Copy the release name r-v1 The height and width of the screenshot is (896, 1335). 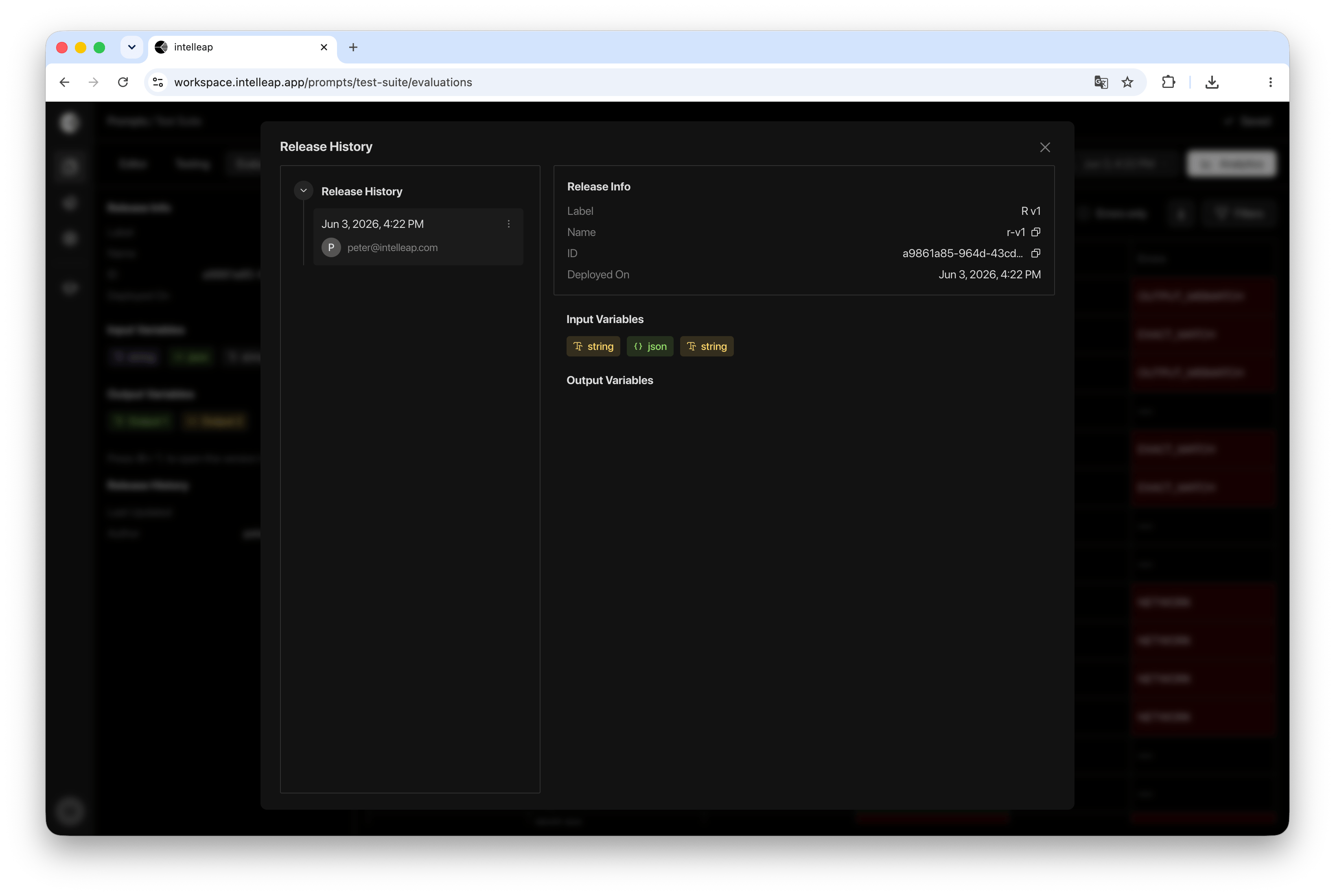1035,232
